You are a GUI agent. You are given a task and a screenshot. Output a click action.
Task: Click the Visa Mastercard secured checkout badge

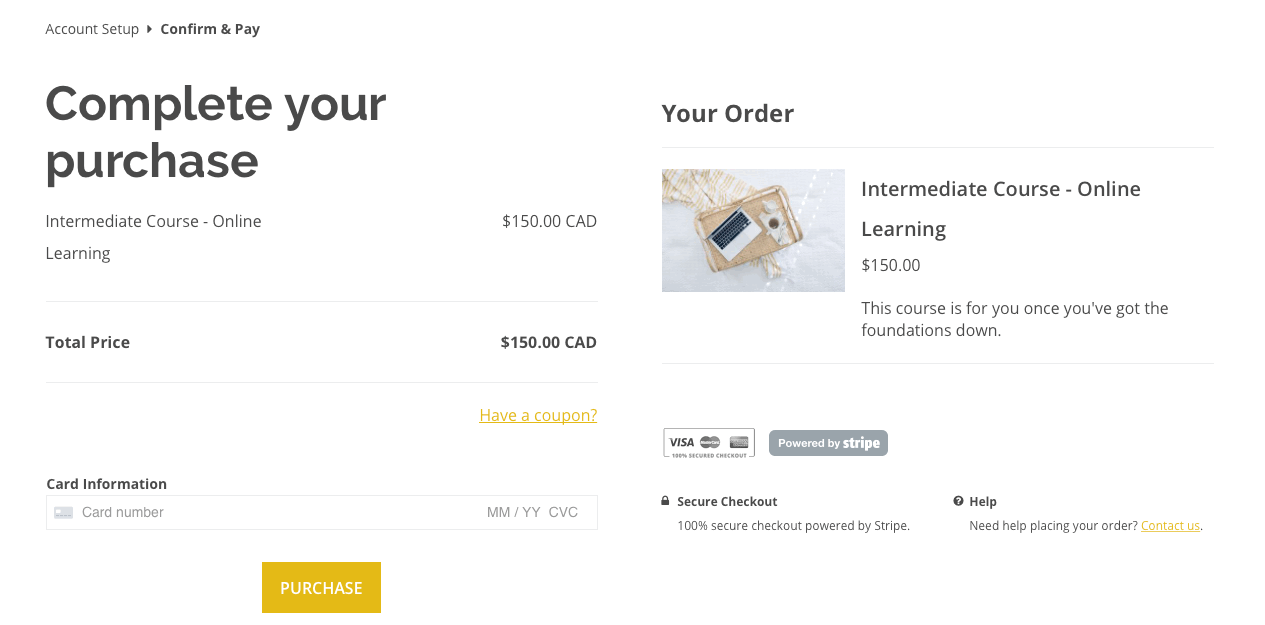click(709, 443)
